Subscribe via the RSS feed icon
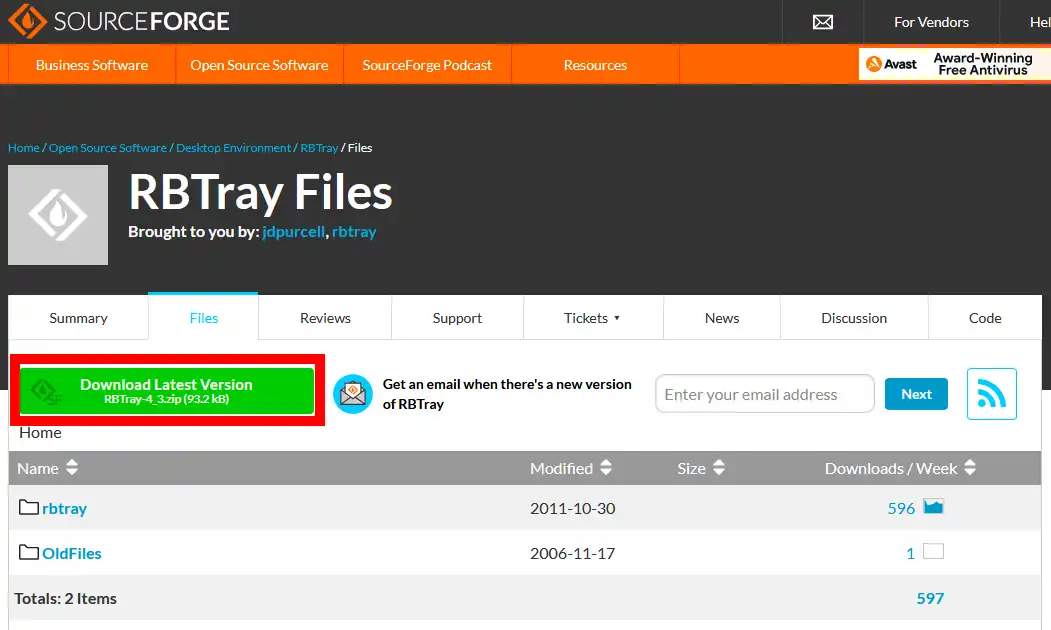This screenshot has height=630, width=1051. 991,394
